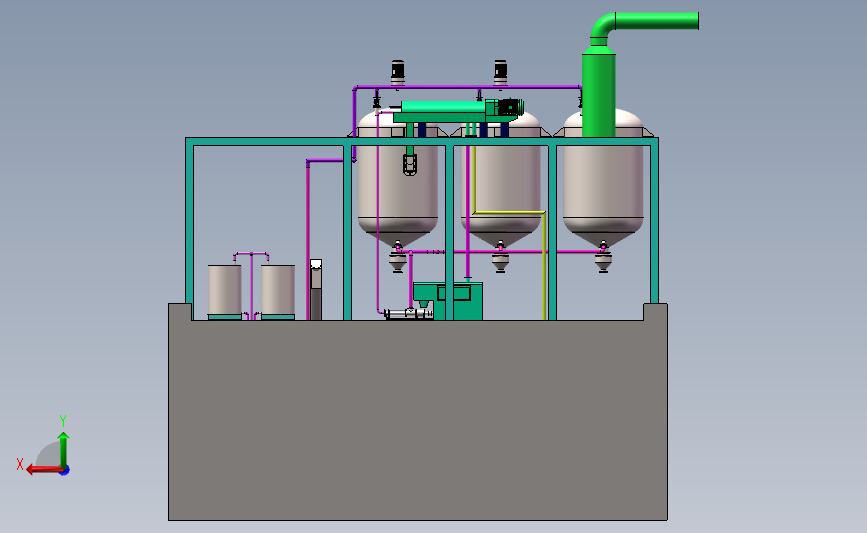Click the red X axis arrow of triad
Image resolution: width=867 pixels, height=533 pixels.
(x=44, y=470)
